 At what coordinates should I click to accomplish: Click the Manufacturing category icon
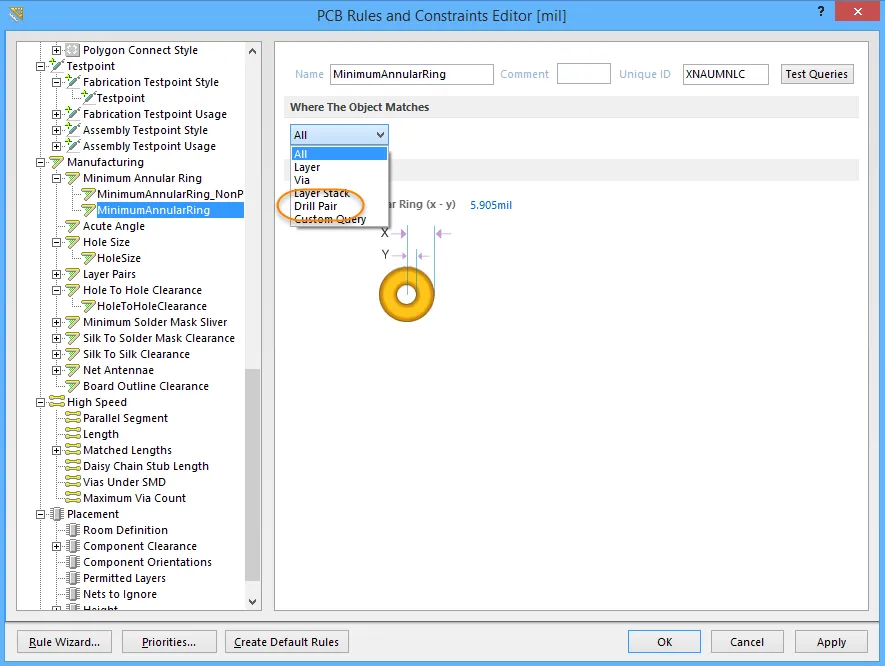pos(56,162)
